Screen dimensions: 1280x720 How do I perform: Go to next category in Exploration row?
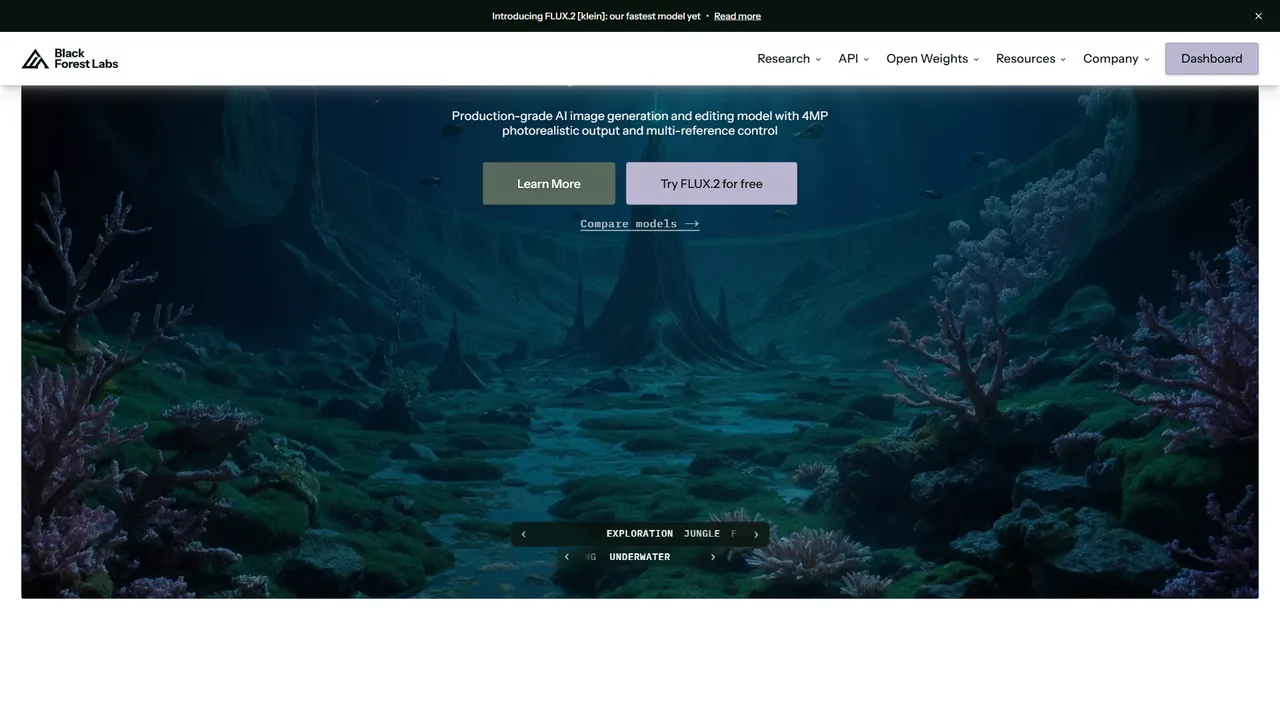coord(756,534)
